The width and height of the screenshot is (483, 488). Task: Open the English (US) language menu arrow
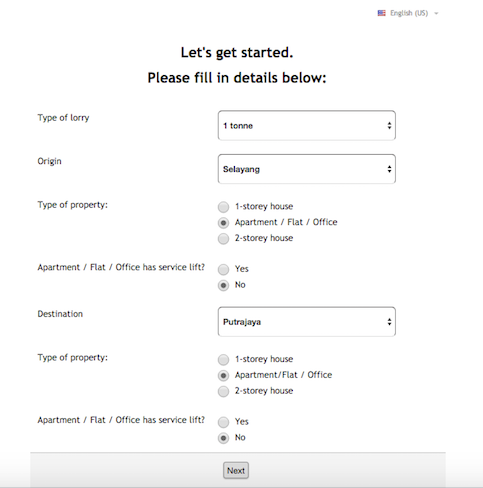pyautogui.click(x=436, y=13)
